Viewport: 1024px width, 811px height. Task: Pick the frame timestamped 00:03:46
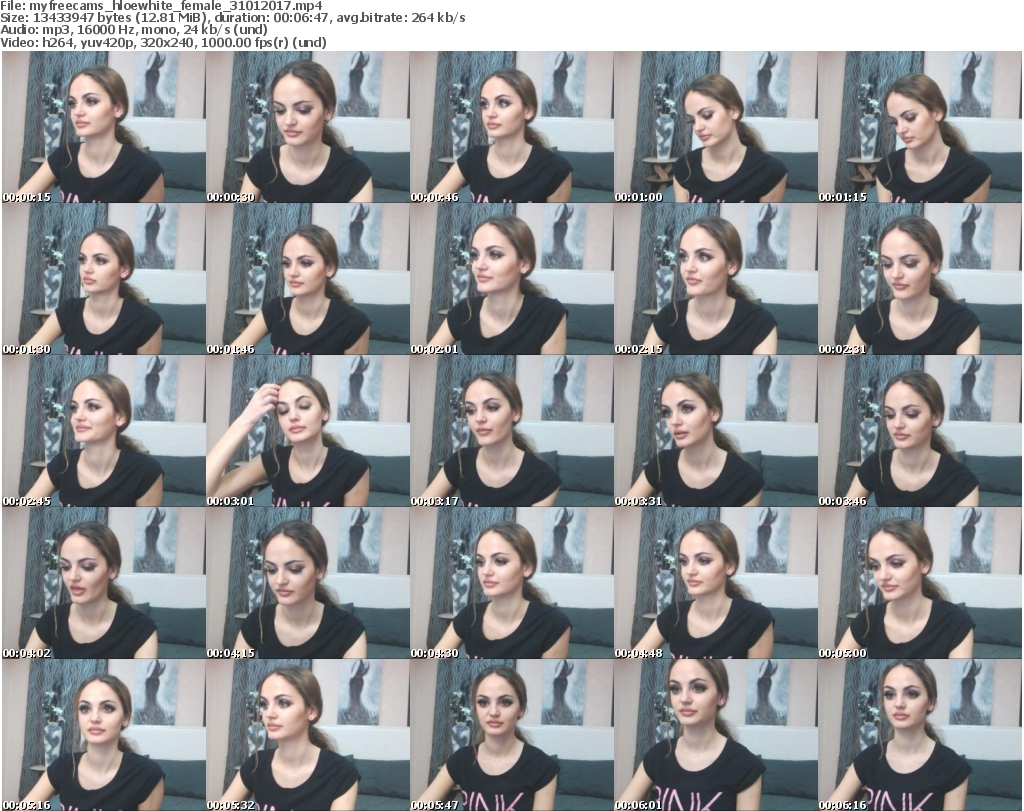(x=920, y=431)
